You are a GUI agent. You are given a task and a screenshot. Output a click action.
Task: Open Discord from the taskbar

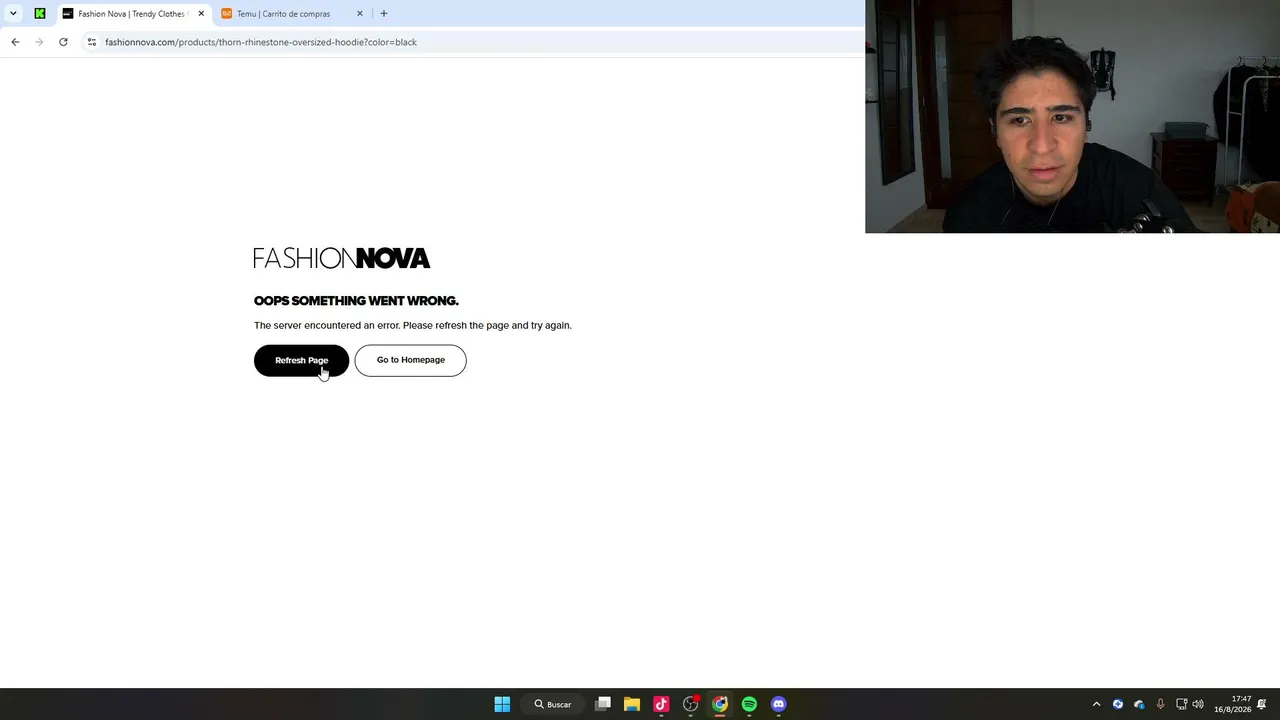click(779, 704)
